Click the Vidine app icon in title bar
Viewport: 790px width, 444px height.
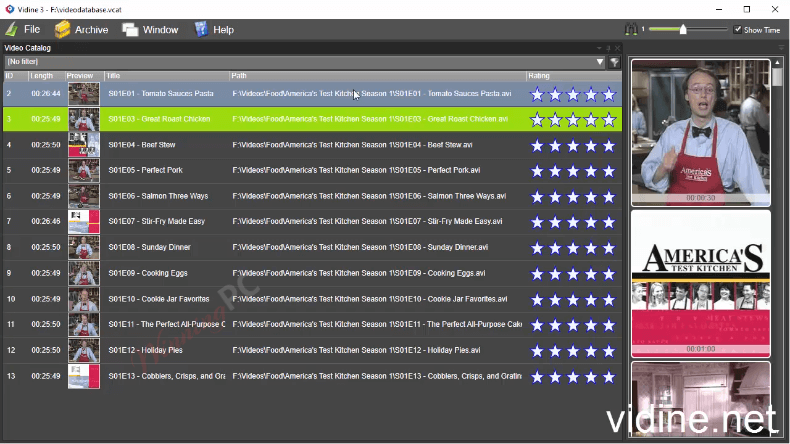coord(10,9)
